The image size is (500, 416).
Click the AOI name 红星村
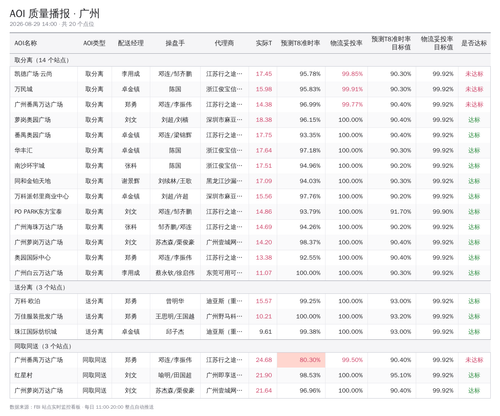click(x=23, y=375)
